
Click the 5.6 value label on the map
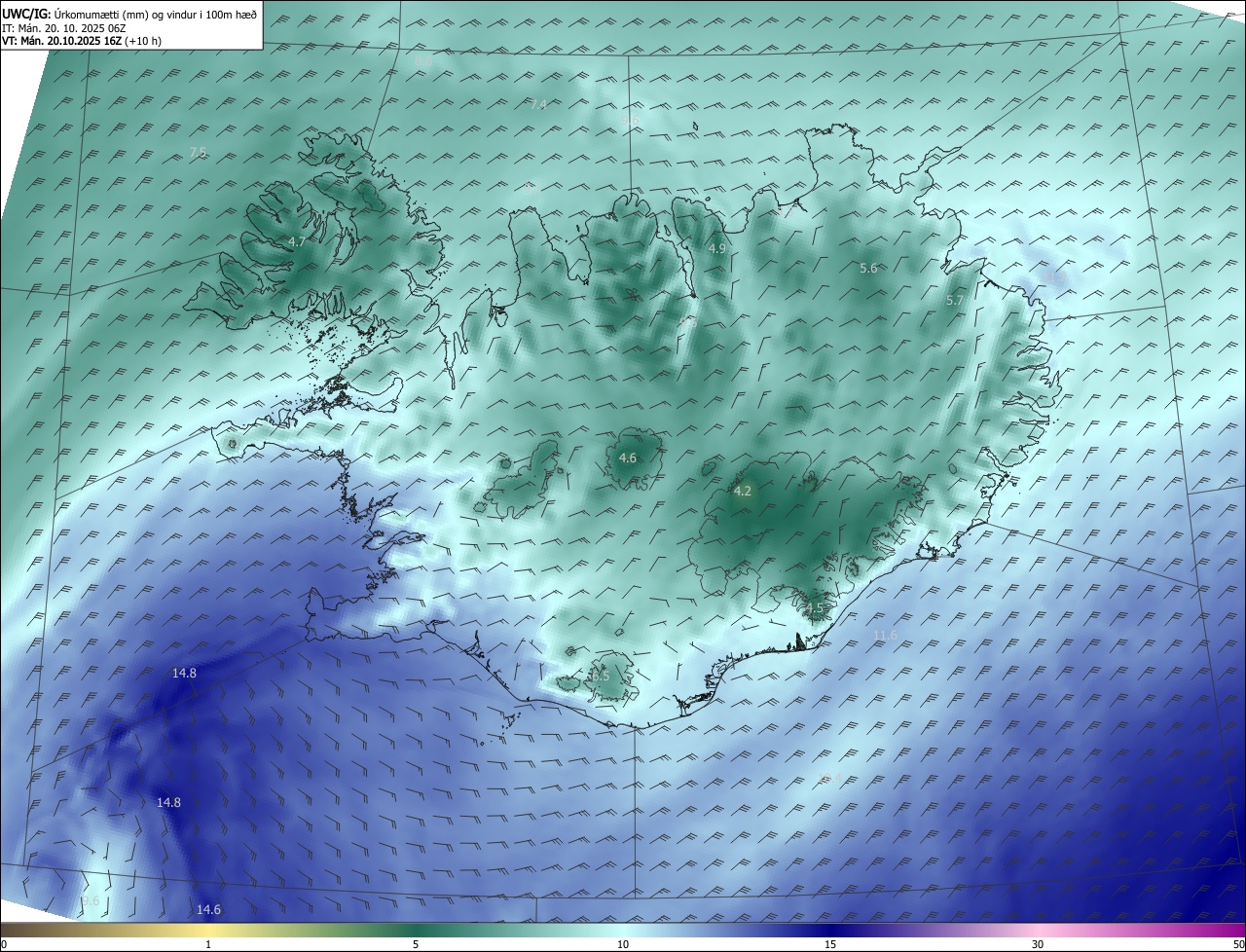click(868, 268)
